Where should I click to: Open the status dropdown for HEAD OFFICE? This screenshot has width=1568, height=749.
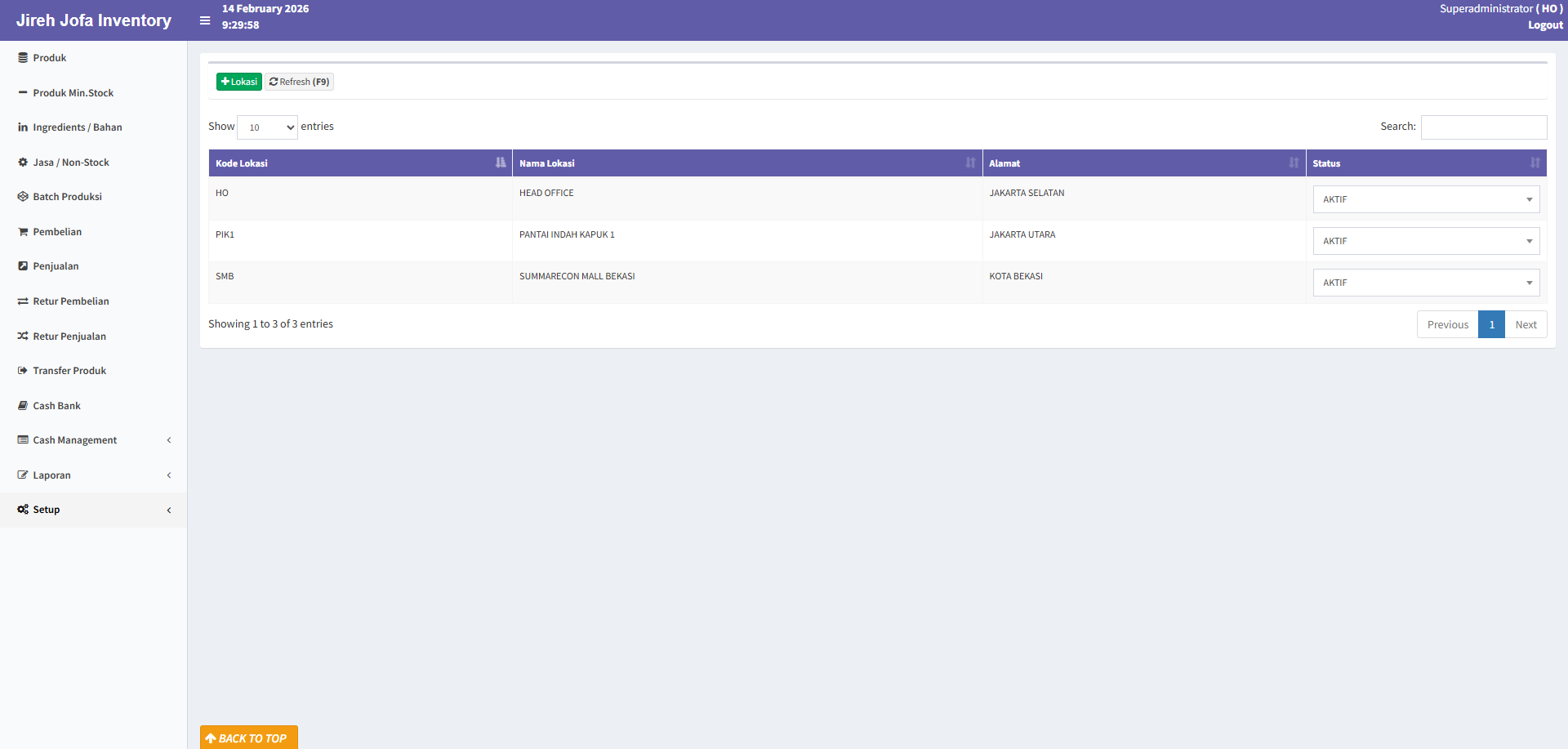tap(1425, 199)
